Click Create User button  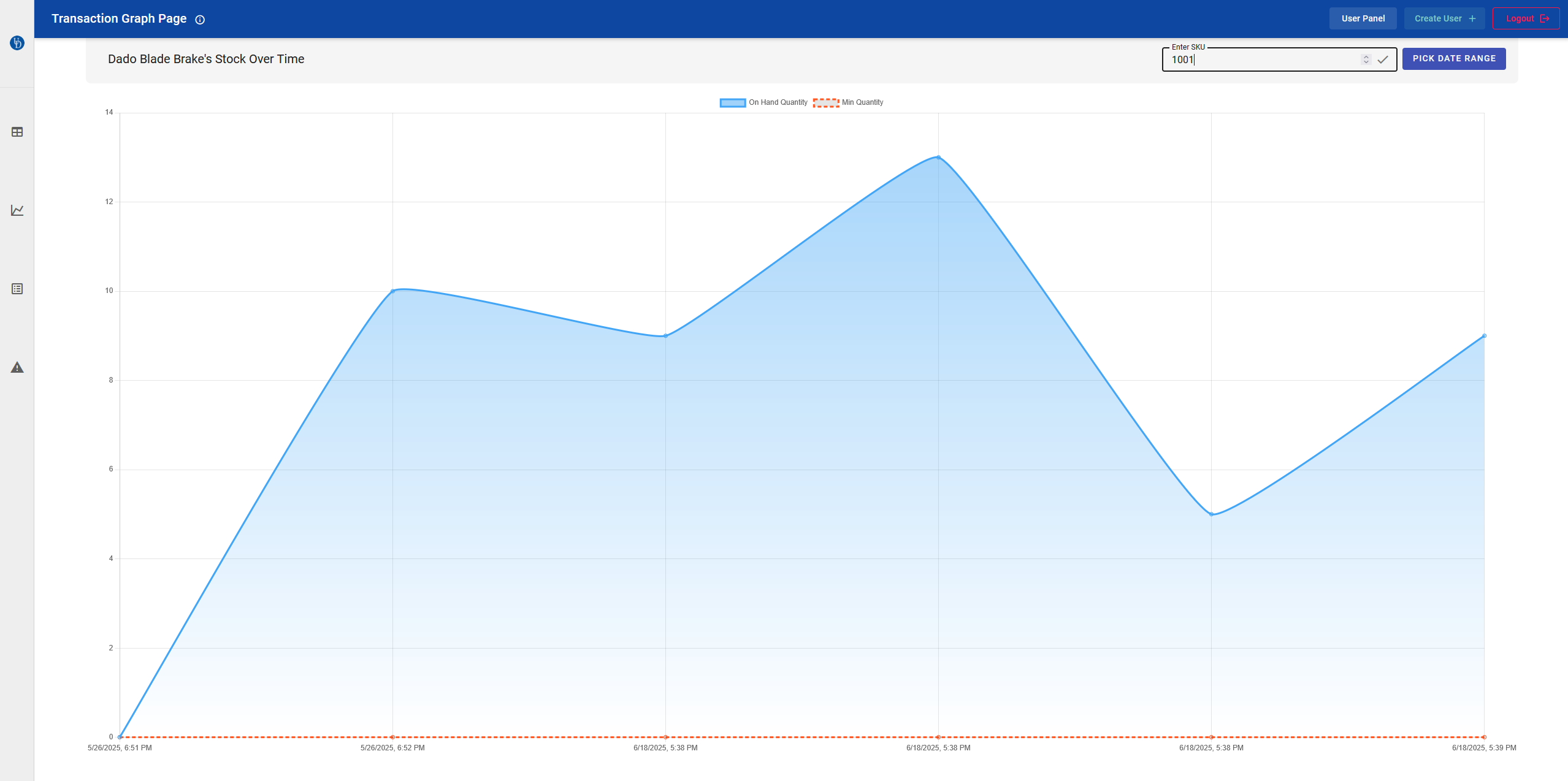(x=1444, y=18)
